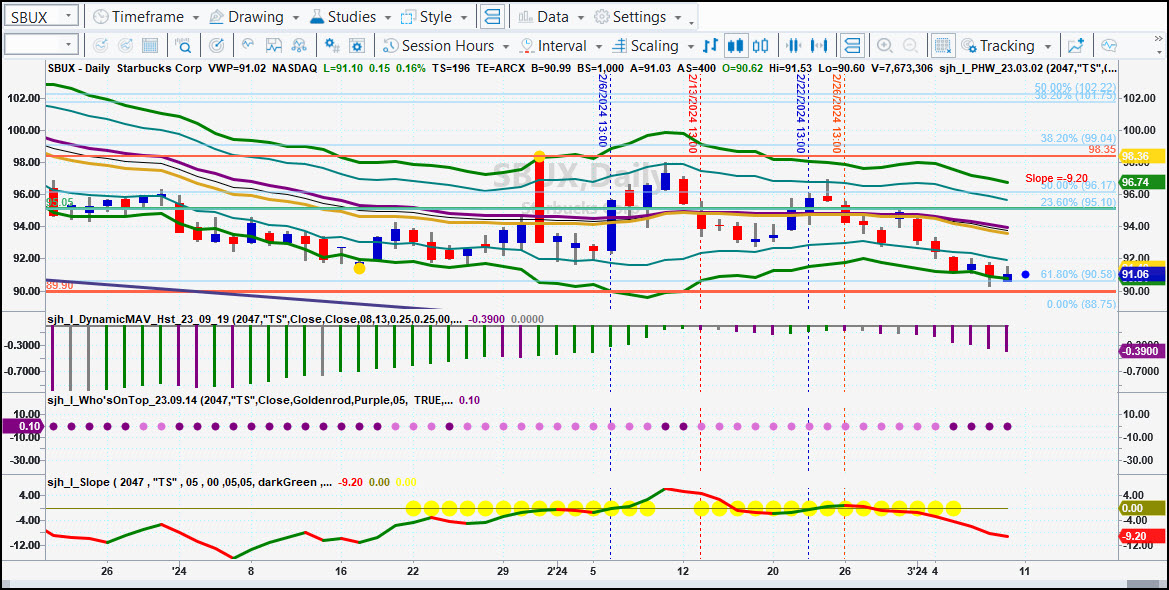
Task: Select the filled candlestick chart style
Action: [736, 45]
